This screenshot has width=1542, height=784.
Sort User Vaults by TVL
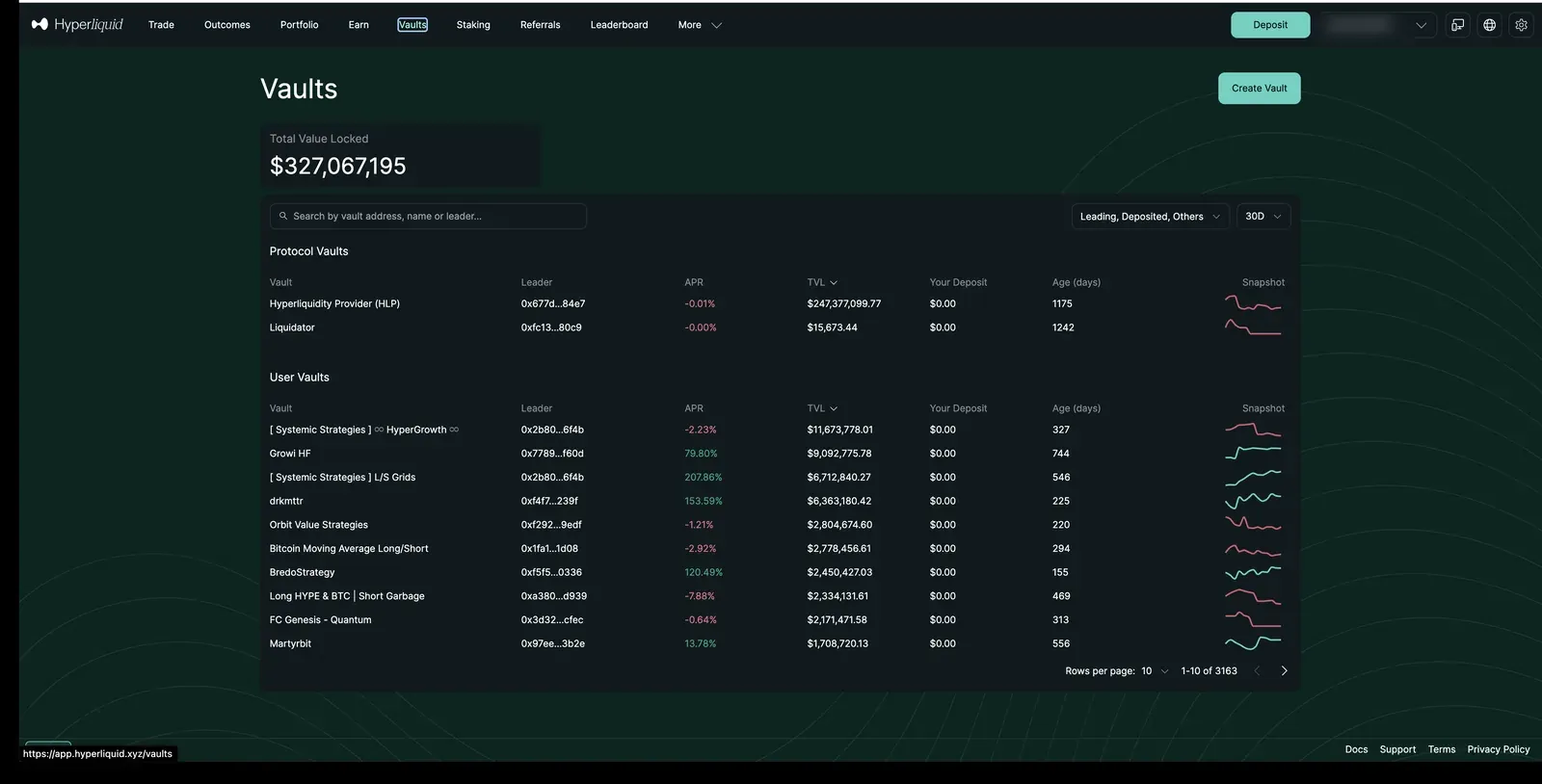[822, 408]
